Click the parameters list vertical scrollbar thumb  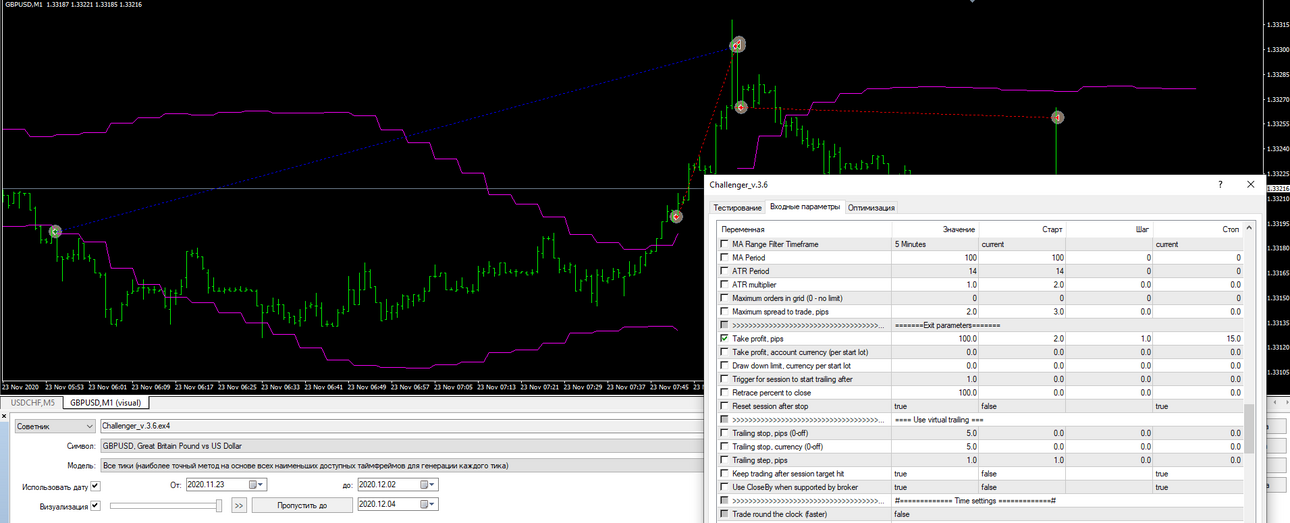(1248, 429)
